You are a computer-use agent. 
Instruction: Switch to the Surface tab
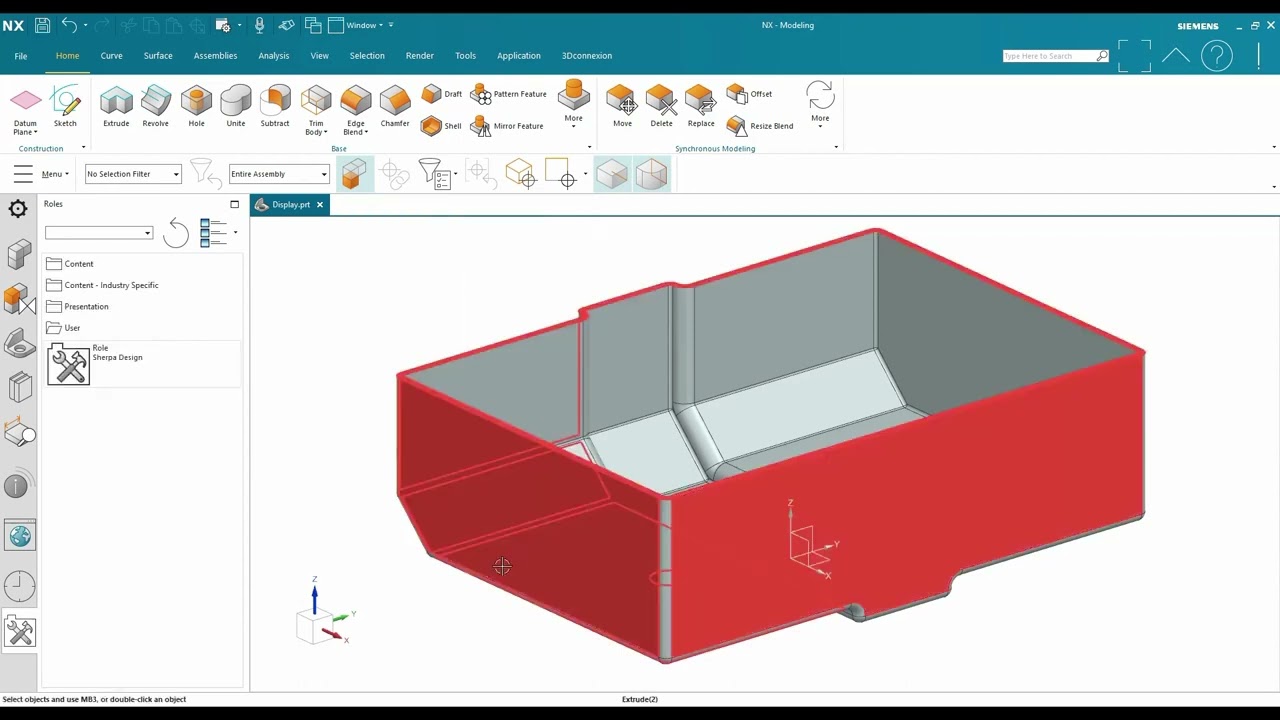coord(158,56)
